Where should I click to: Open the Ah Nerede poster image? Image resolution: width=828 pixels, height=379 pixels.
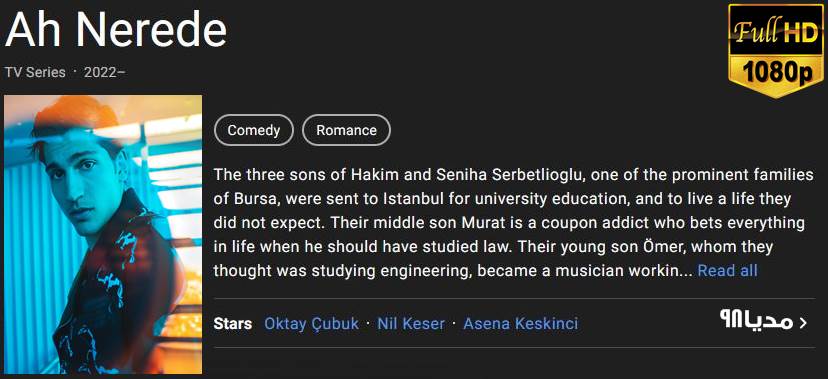tap(103, 234)
